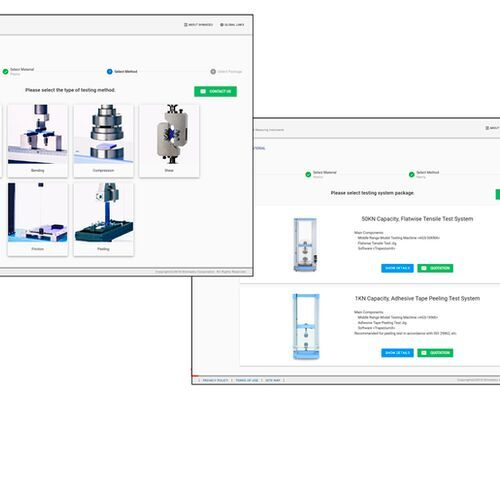Click 'Please select the type of testing method.' text
This screenshot has height=500, width=500.
70,90
